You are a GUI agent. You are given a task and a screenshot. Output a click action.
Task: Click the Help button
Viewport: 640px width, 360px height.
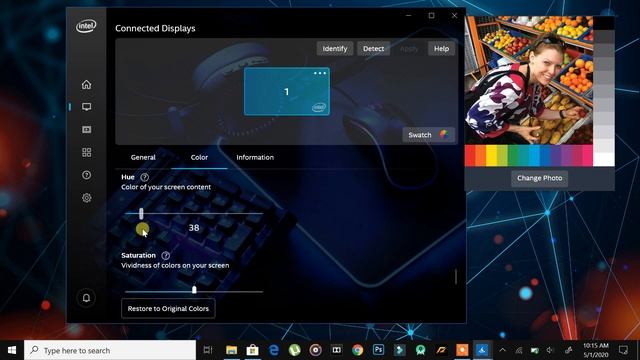441,49
